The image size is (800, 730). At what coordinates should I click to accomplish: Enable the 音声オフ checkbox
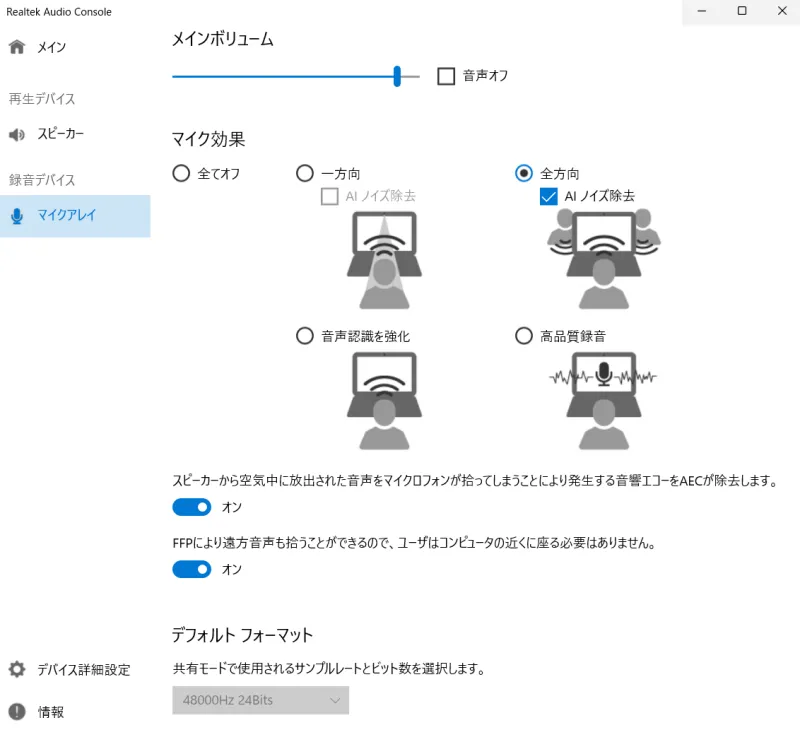click(445, 75)
